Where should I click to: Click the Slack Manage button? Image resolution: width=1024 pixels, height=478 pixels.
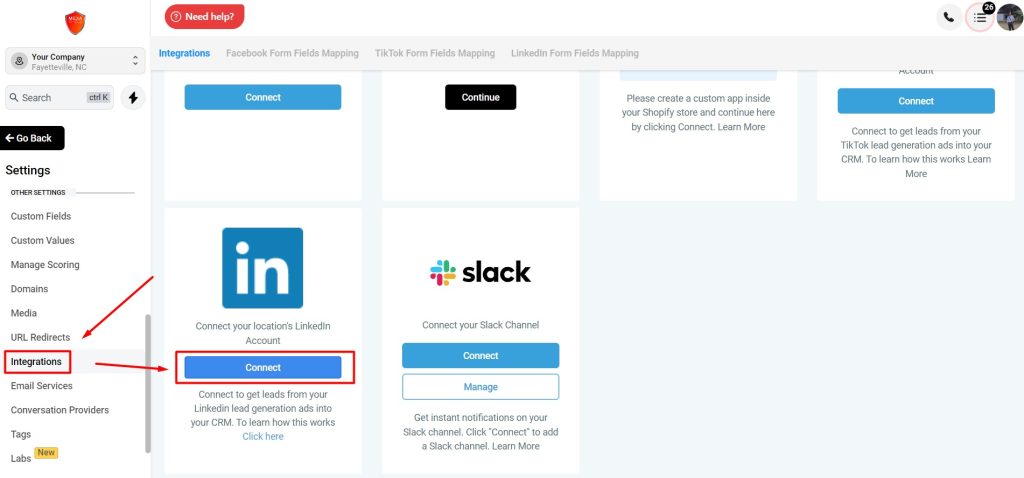[481, 387]
